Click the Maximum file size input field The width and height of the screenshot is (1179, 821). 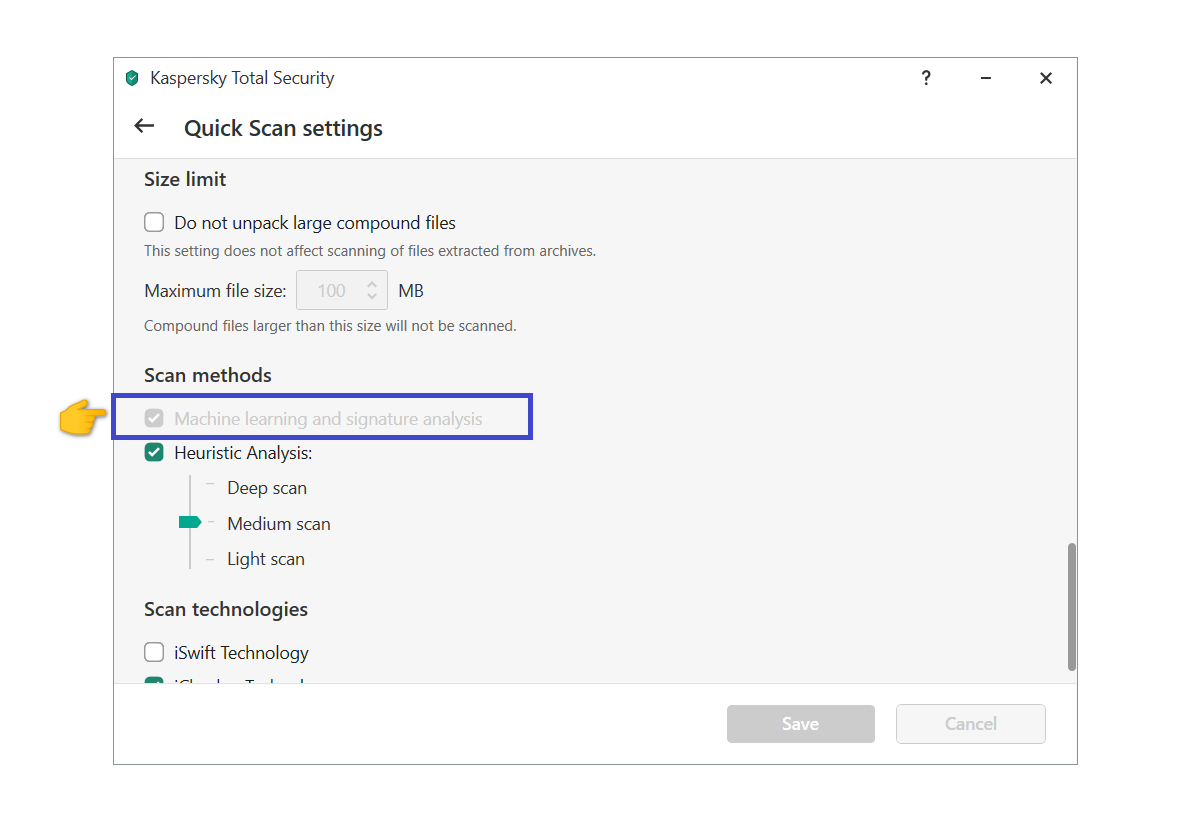point(331,291)
